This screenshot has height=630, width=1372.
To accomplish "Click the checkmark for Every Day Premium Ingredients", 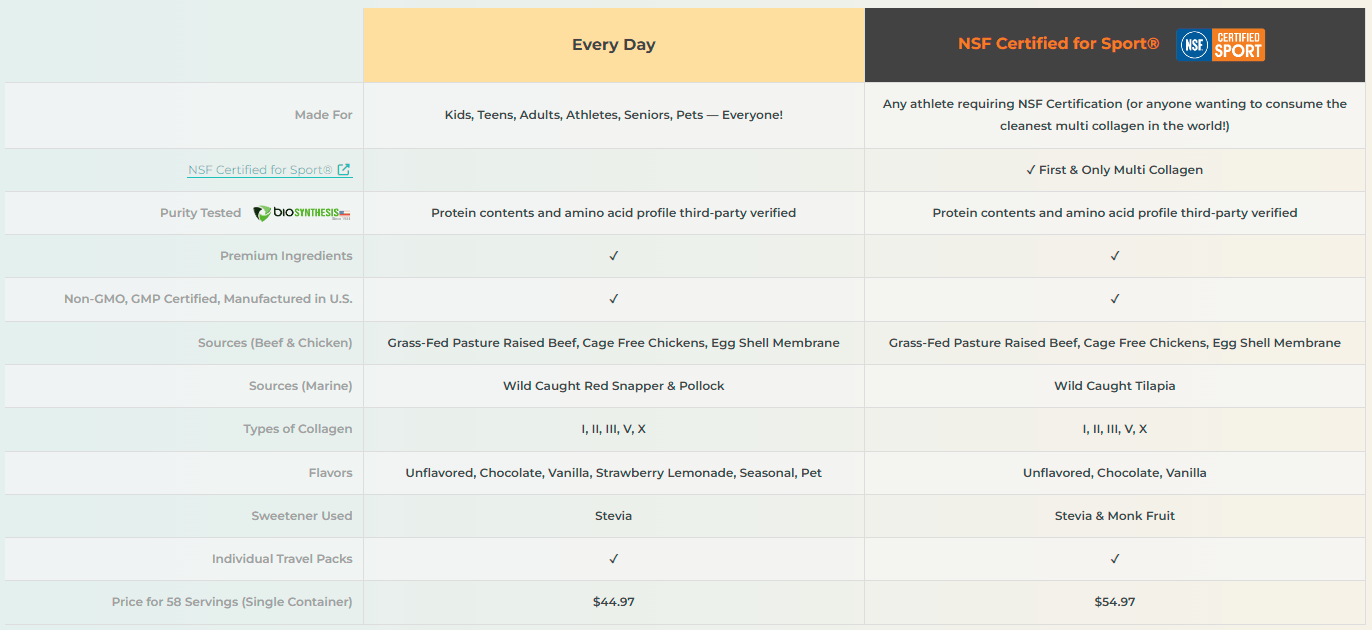I will click(613, 256).
